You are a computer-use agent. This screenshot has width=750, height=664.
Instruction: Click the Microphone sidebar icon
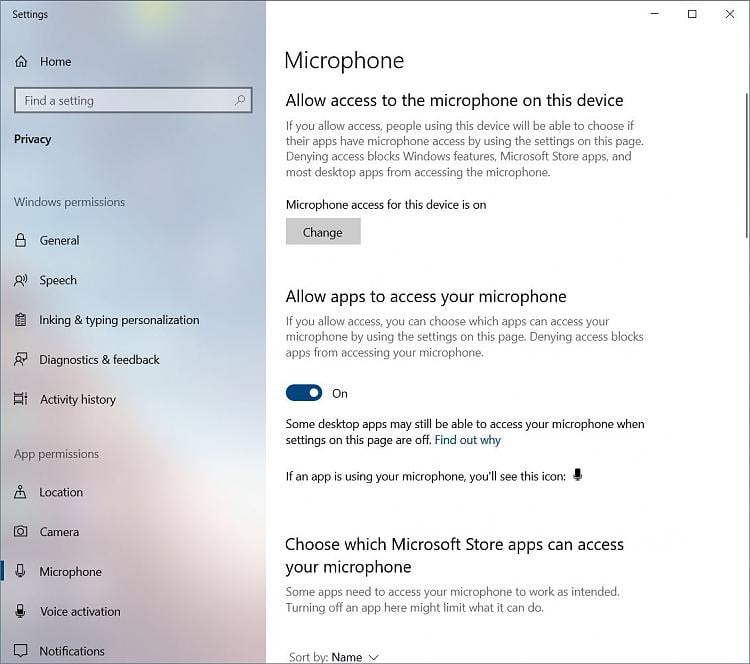20,571
